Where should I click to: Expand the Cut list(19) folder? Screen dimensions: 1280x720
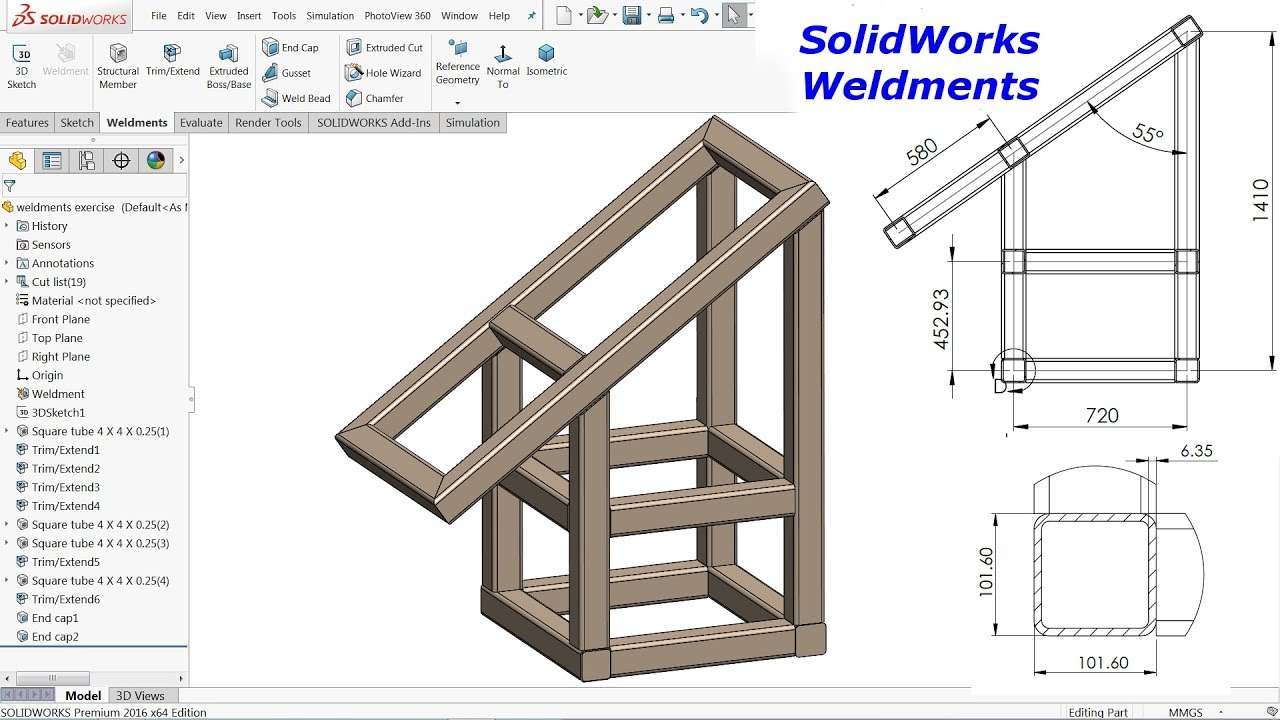[7, 282]
